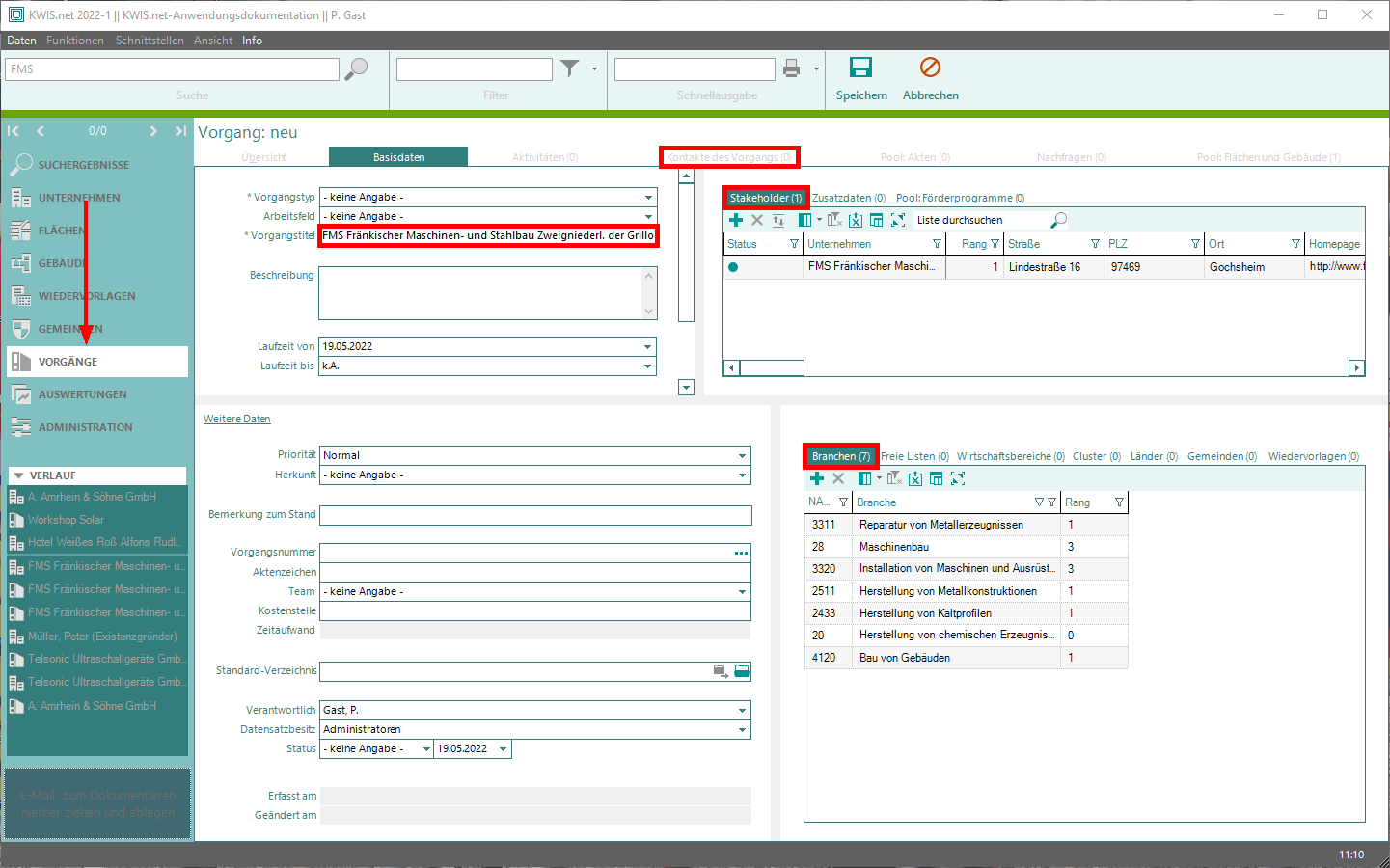
Task: Click filter funnel on Rang column in Branchen
Action: [x=1119, y=502]
